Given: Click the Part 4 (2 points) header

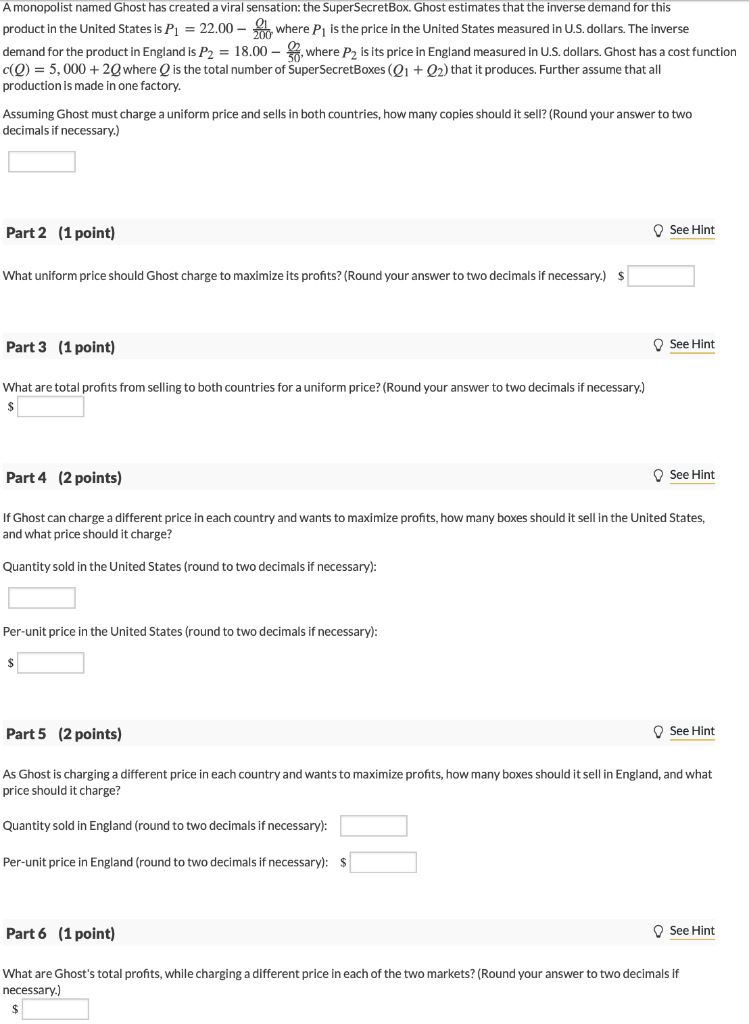Looking at the screenshot, I should tap(64, 477).
